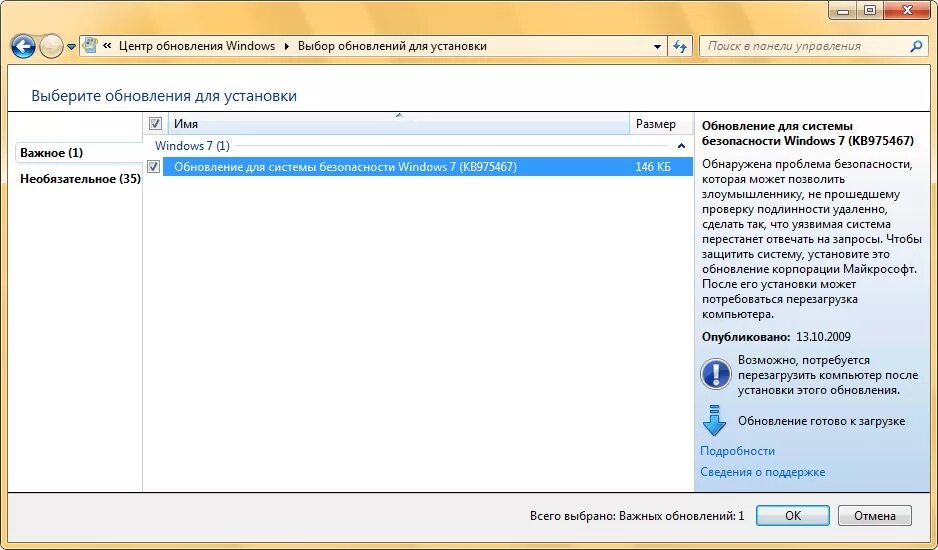The height and width of the screenshot is (550, 938).
Task: Click the restart warning exclamation icon
Action: tap(715, 374)
